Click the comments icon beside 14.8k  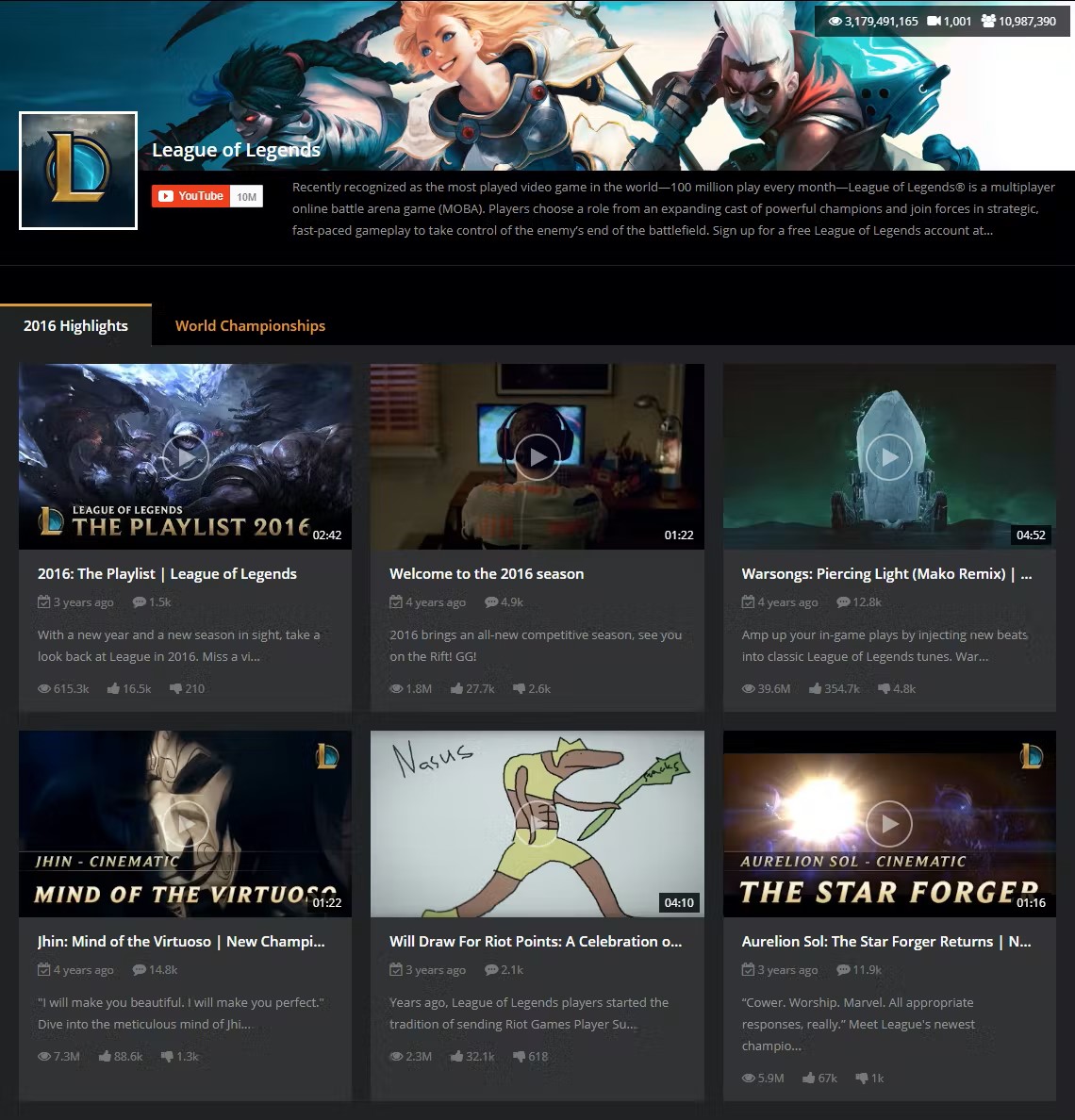coord(140,970)
